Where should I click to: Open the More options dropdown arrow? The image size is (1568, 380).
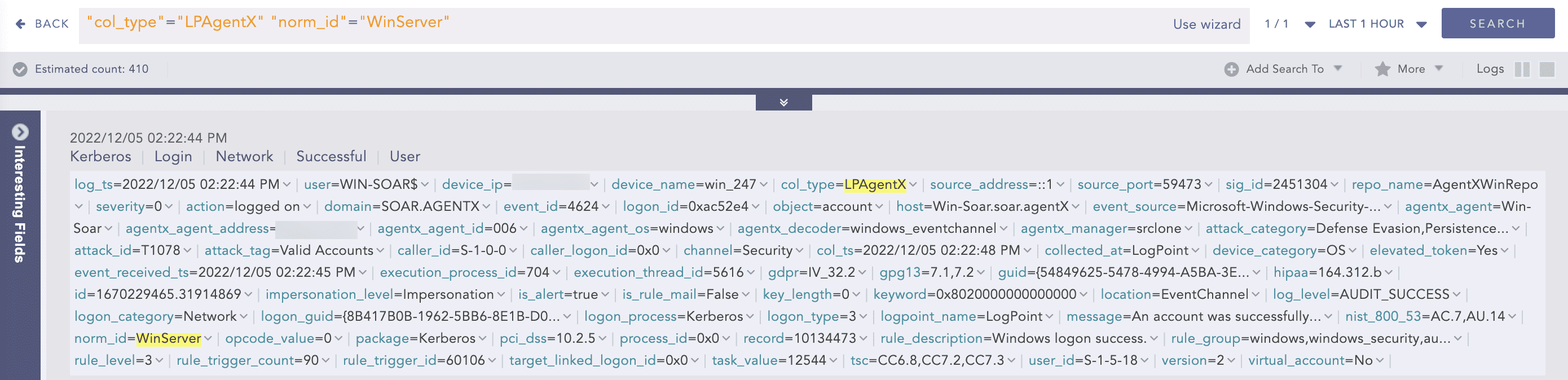pos(1439,68)
